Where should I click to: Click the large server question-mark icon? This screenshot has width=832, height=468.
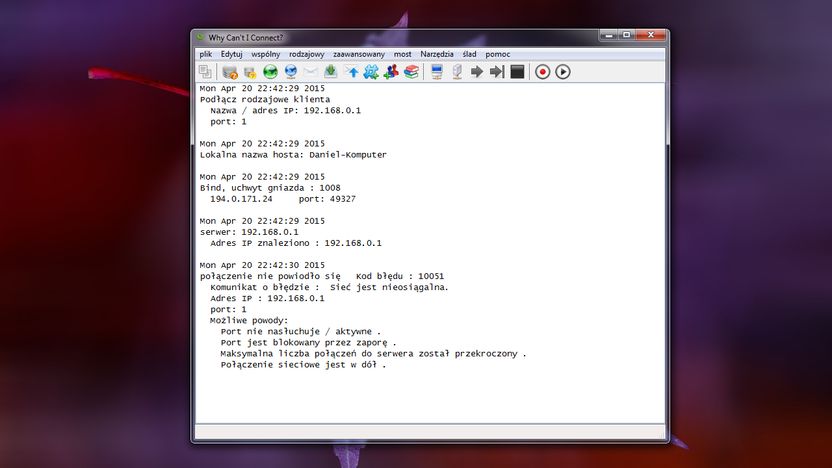pyautogui.click(x=230, y=72)
